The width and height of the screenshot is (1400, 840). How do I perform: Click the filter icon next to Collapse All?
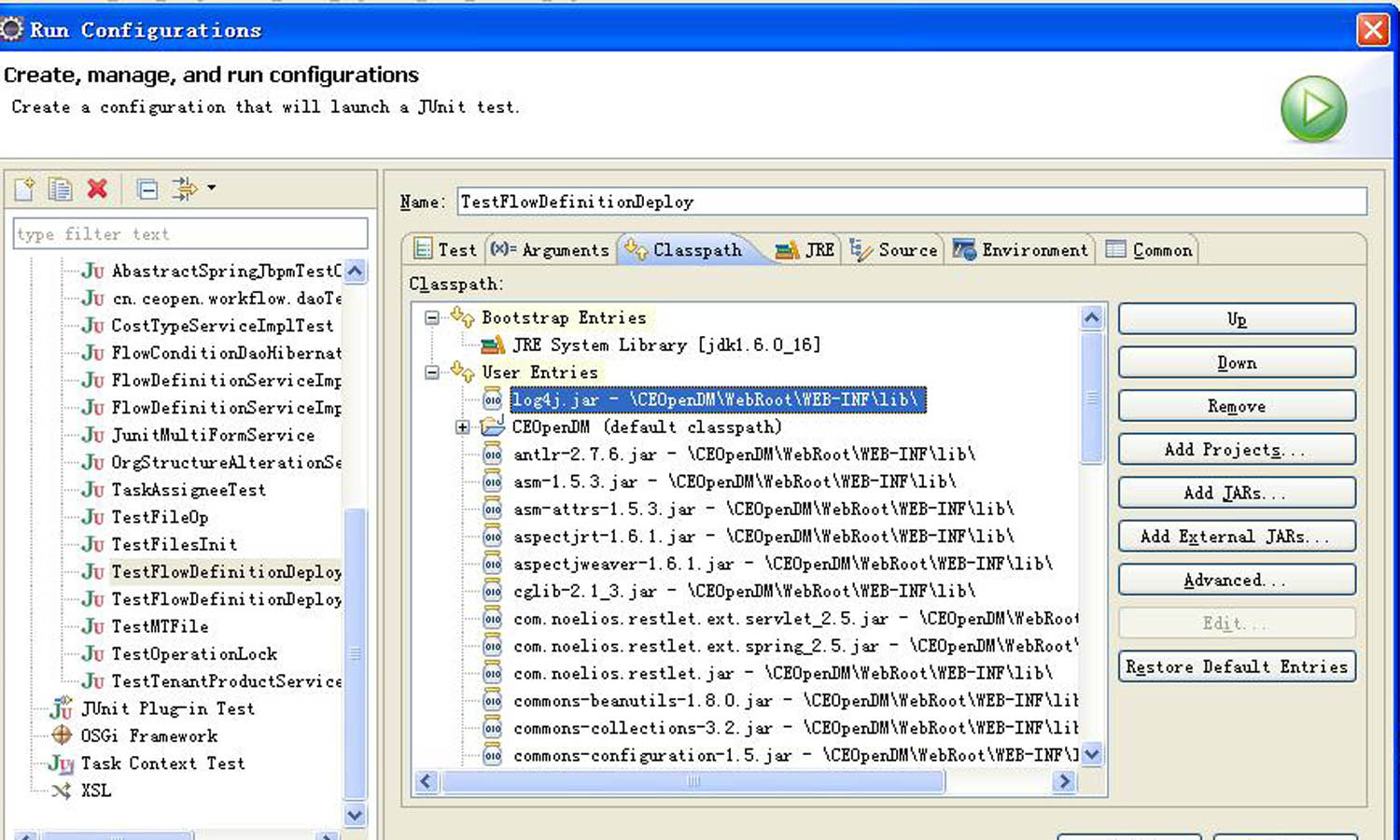pos(185,189)
